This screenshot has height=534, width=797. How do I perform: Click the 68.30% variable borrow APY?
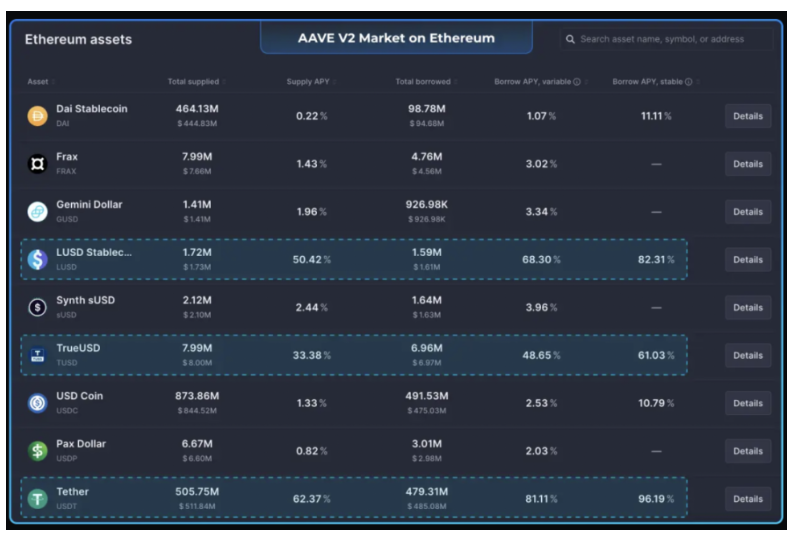click(x=541, y=260)
